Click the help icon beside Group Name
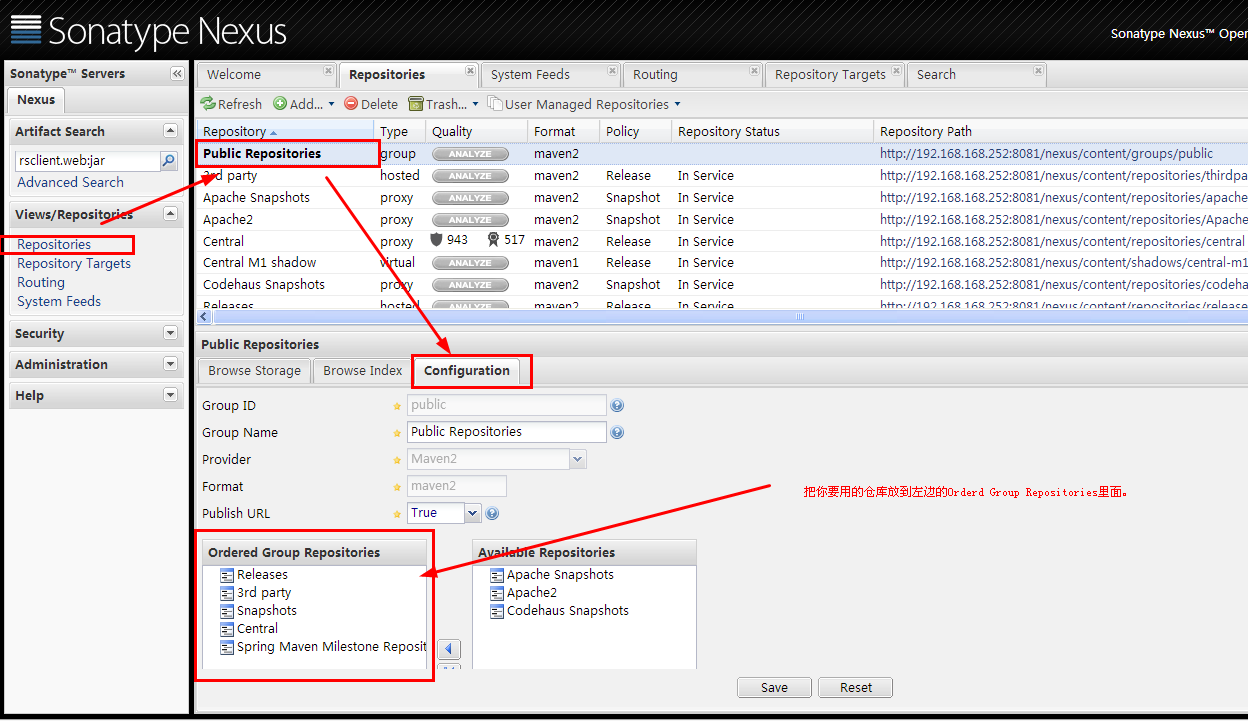The image size is (1248, 721). pyautogui.click(x=617, y=433)
